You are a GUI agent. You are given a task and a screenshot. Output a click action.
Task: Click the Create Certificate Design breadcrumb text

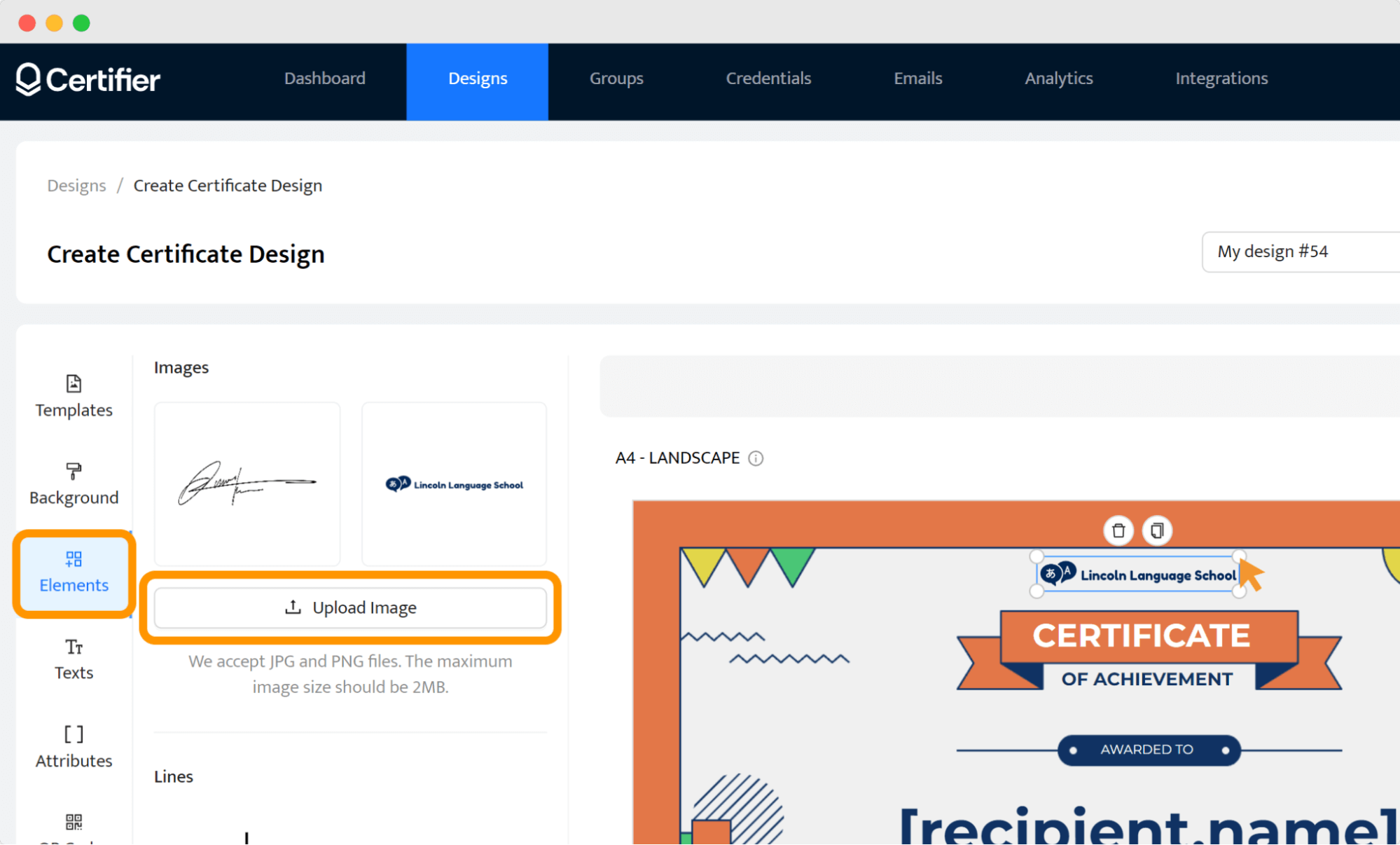pos(228,186)
